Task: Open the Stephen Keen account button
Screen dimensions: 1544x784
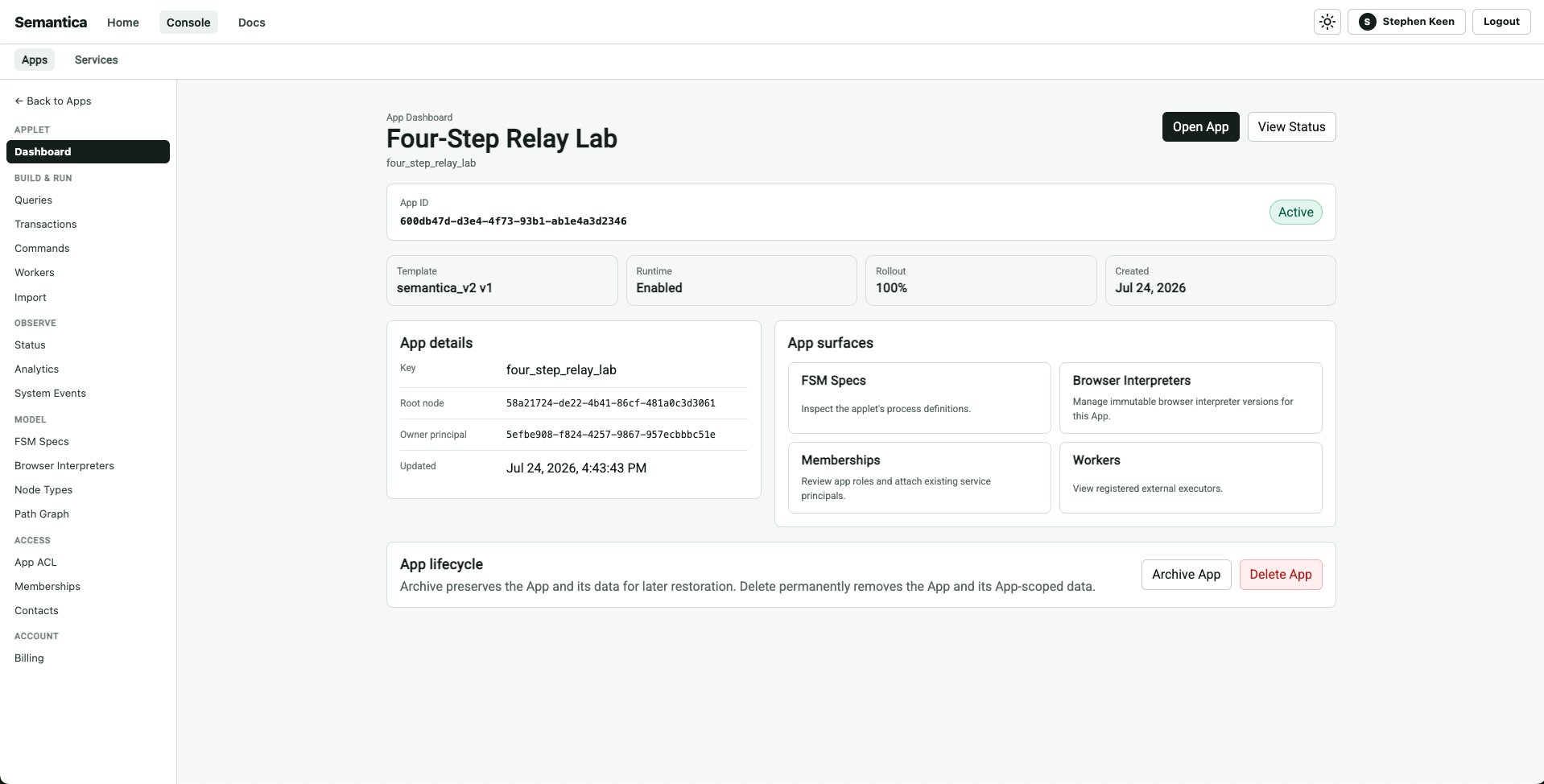Action: 1406,22
